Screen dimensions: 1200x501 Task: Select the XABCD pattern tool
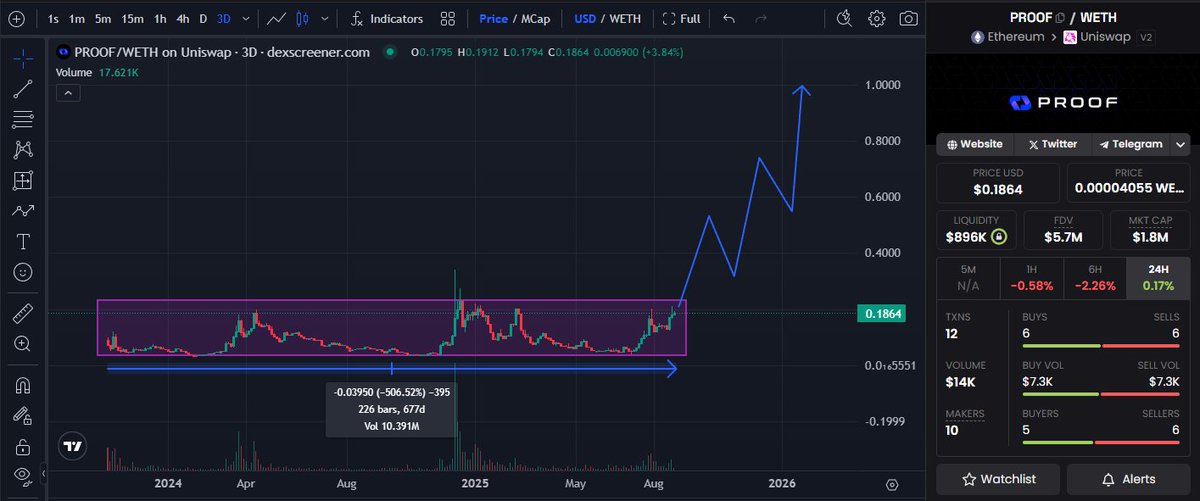click(22, 150)
